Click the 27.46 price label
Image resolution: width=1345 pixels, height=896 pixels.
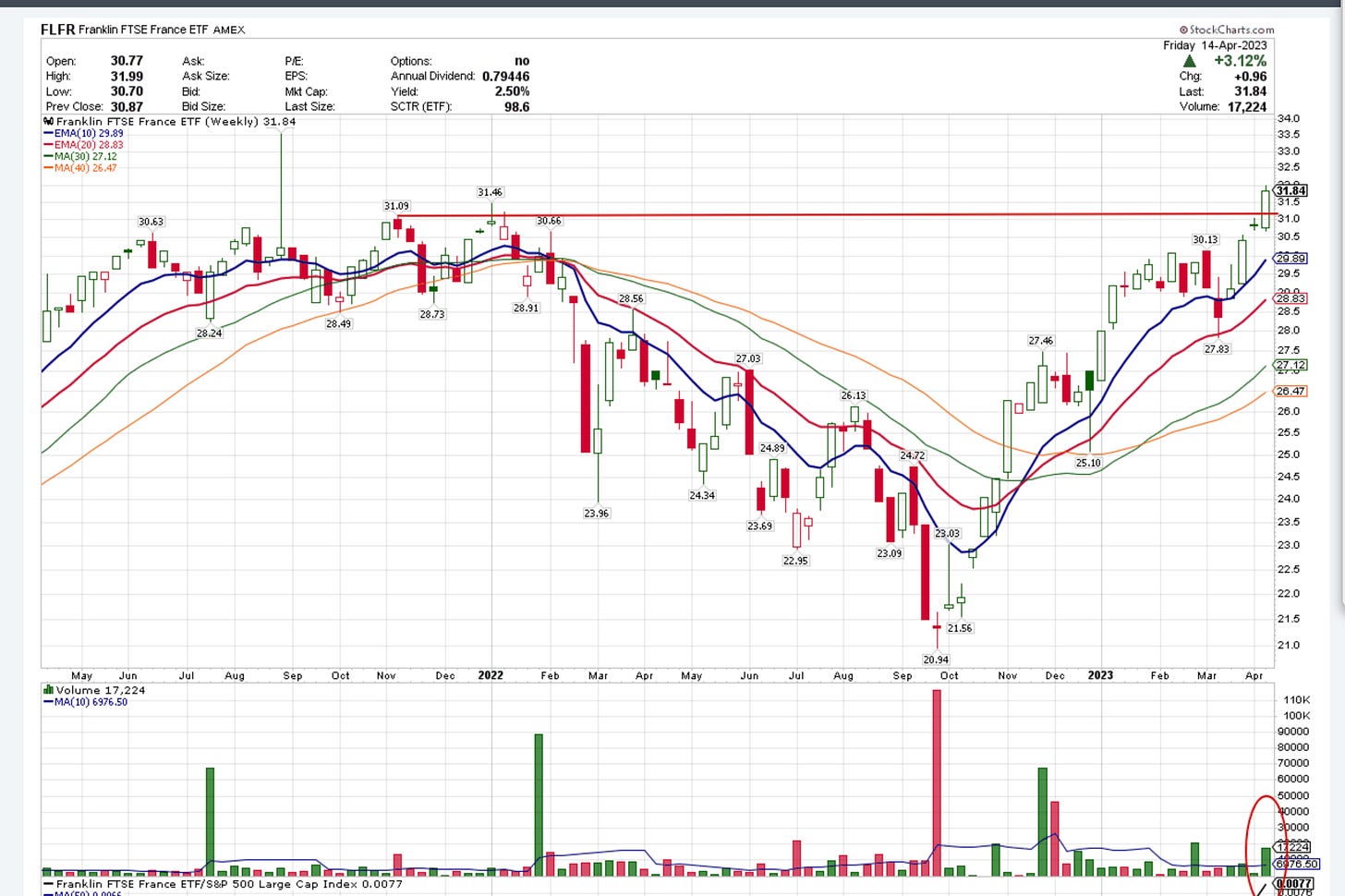1041,341
